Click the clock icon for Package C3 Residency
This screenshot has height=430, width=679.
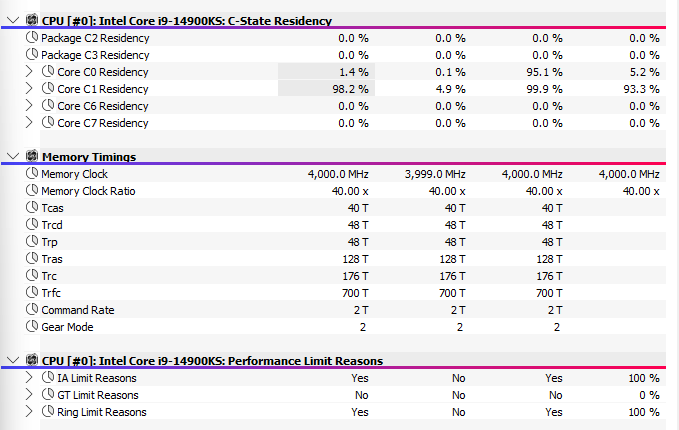(x=32, y=54)
